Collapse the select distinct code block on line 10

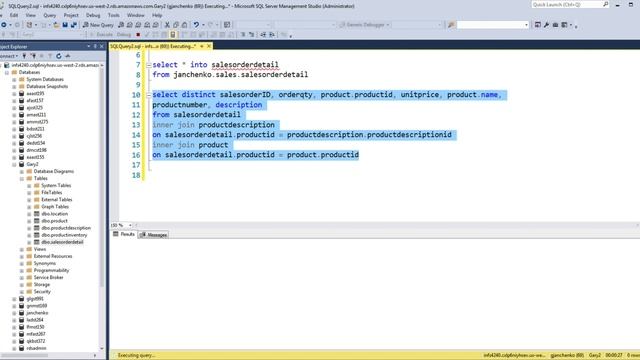pyautogui.click(x=149, y=95)
